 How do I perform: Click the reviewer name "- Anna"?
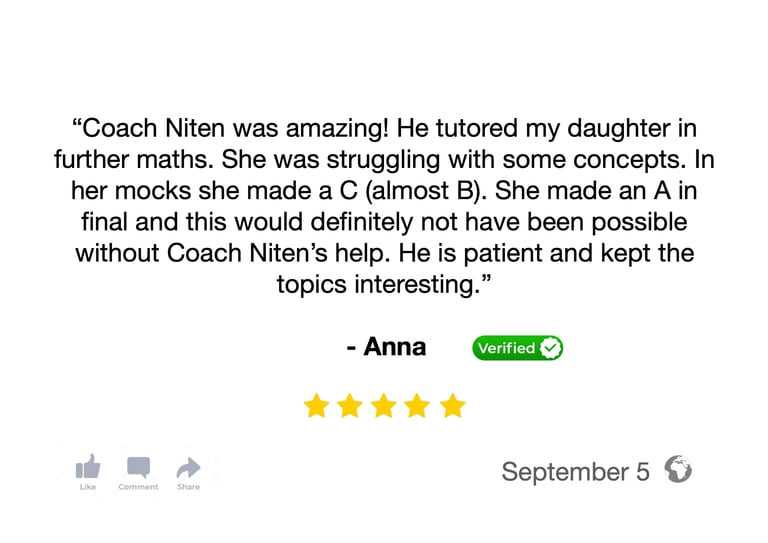pos(386,347)
